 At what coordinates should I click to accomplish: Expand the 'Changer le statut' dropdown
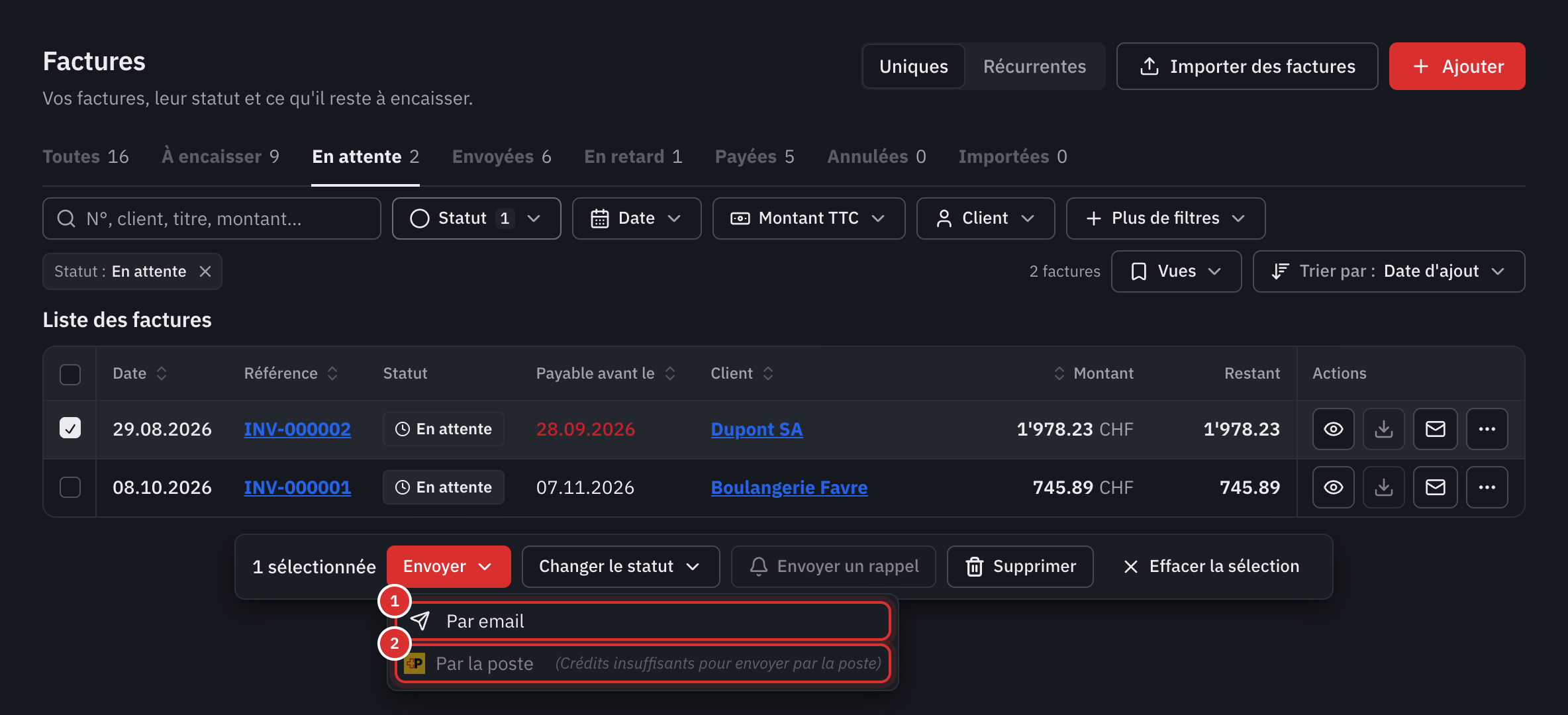pos(620,567)
